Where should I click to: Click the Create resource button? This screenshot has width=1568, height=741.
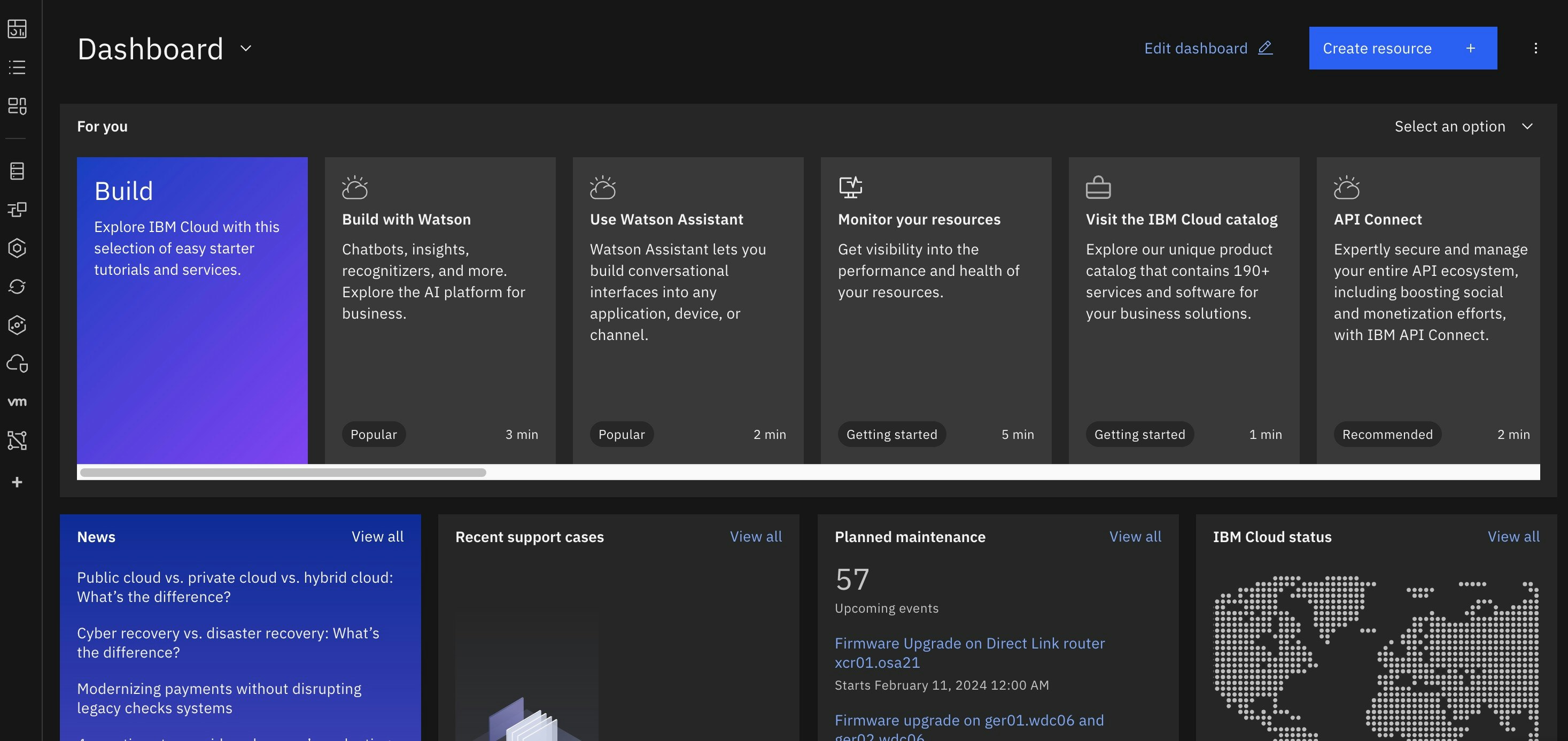[x=1402, y=48]
